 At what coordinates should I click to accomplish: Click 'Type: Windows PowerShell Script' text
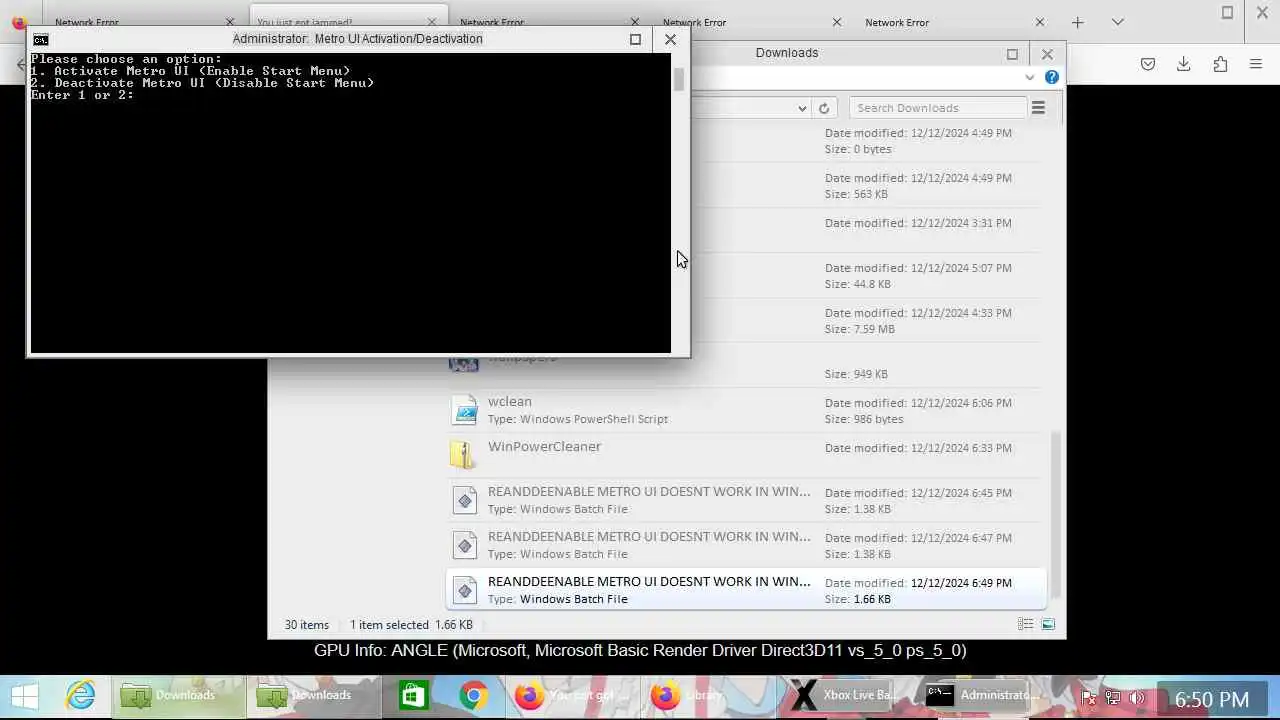[x=578, y=419]
